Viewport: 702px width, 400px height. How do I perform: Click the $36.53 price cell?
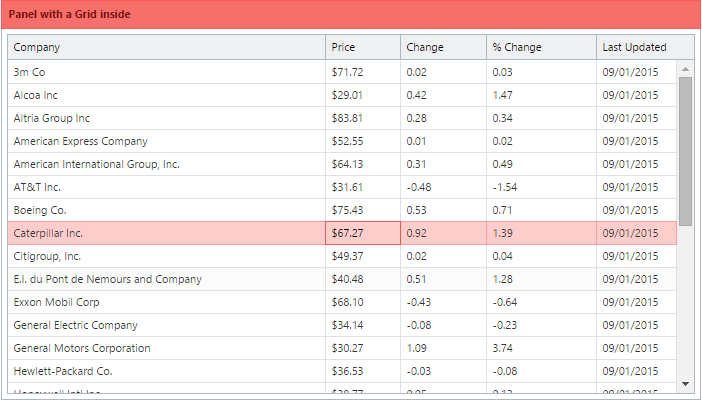(363, 371)
